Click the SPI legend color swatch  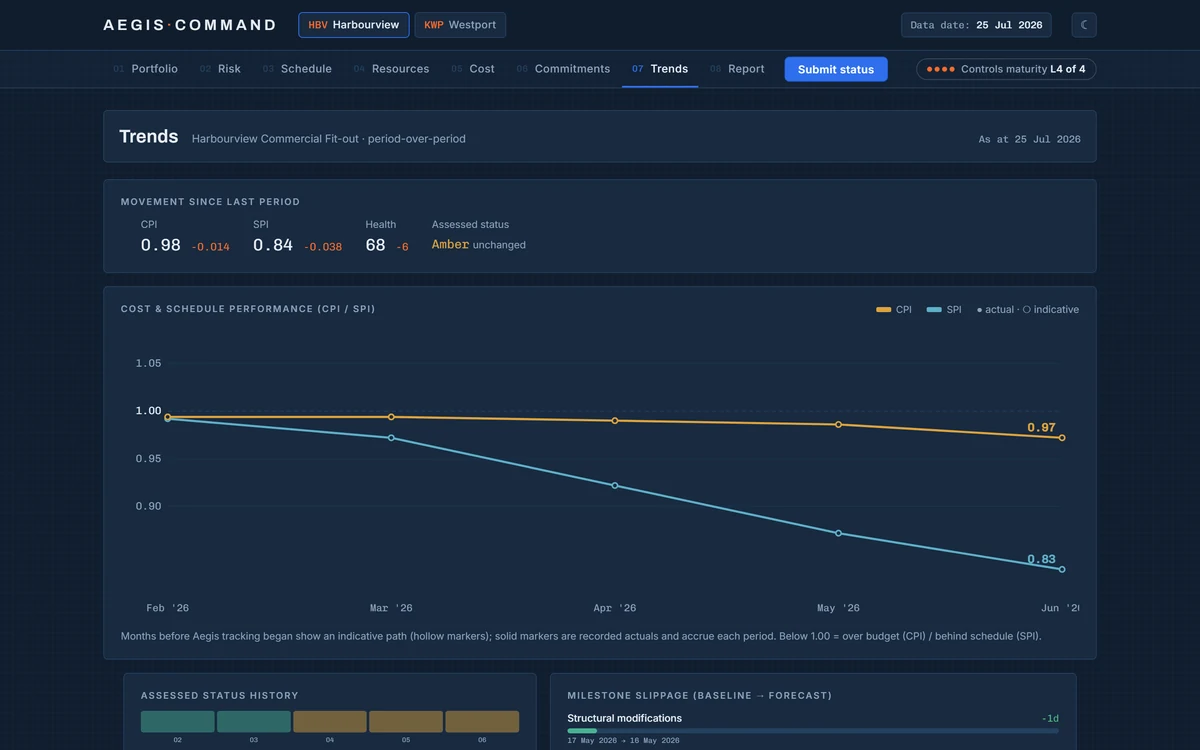(934, 310)
